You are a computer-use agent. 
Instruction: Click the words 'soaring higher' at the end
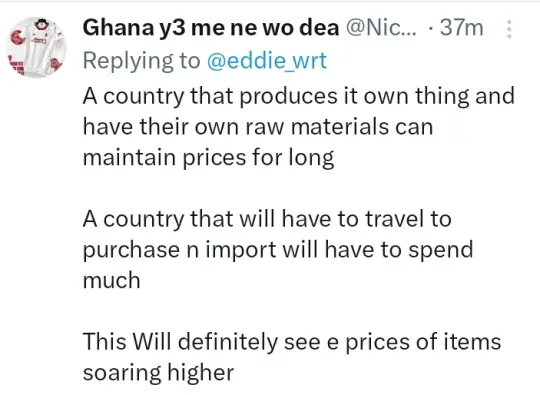coord(158,373)
